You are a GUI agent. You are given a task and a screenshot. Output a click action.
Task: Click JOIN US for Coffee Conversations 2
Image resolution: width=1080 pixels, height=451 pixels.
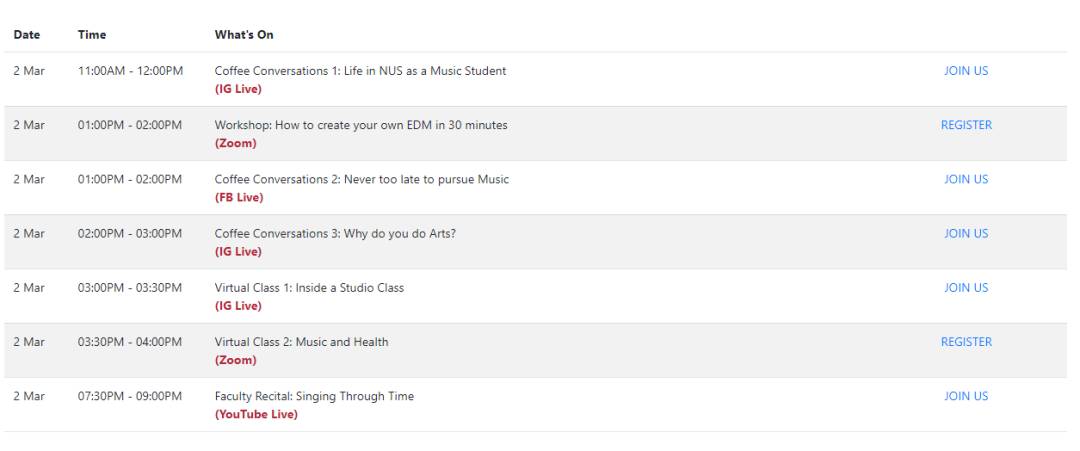pos(966,179)
